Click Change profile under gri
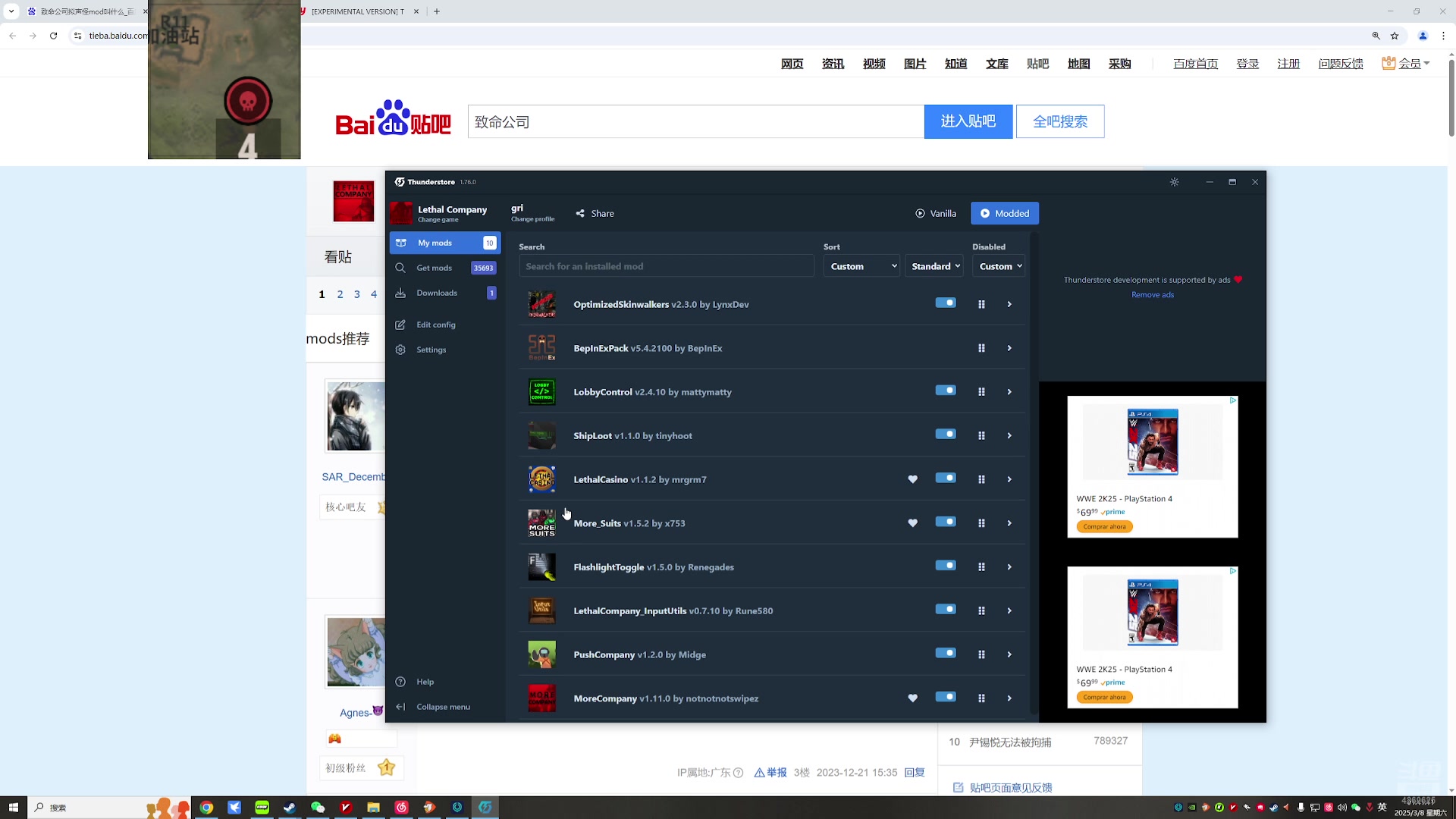Viewport: 1456px width, 819px height. (x=532, y=219)
